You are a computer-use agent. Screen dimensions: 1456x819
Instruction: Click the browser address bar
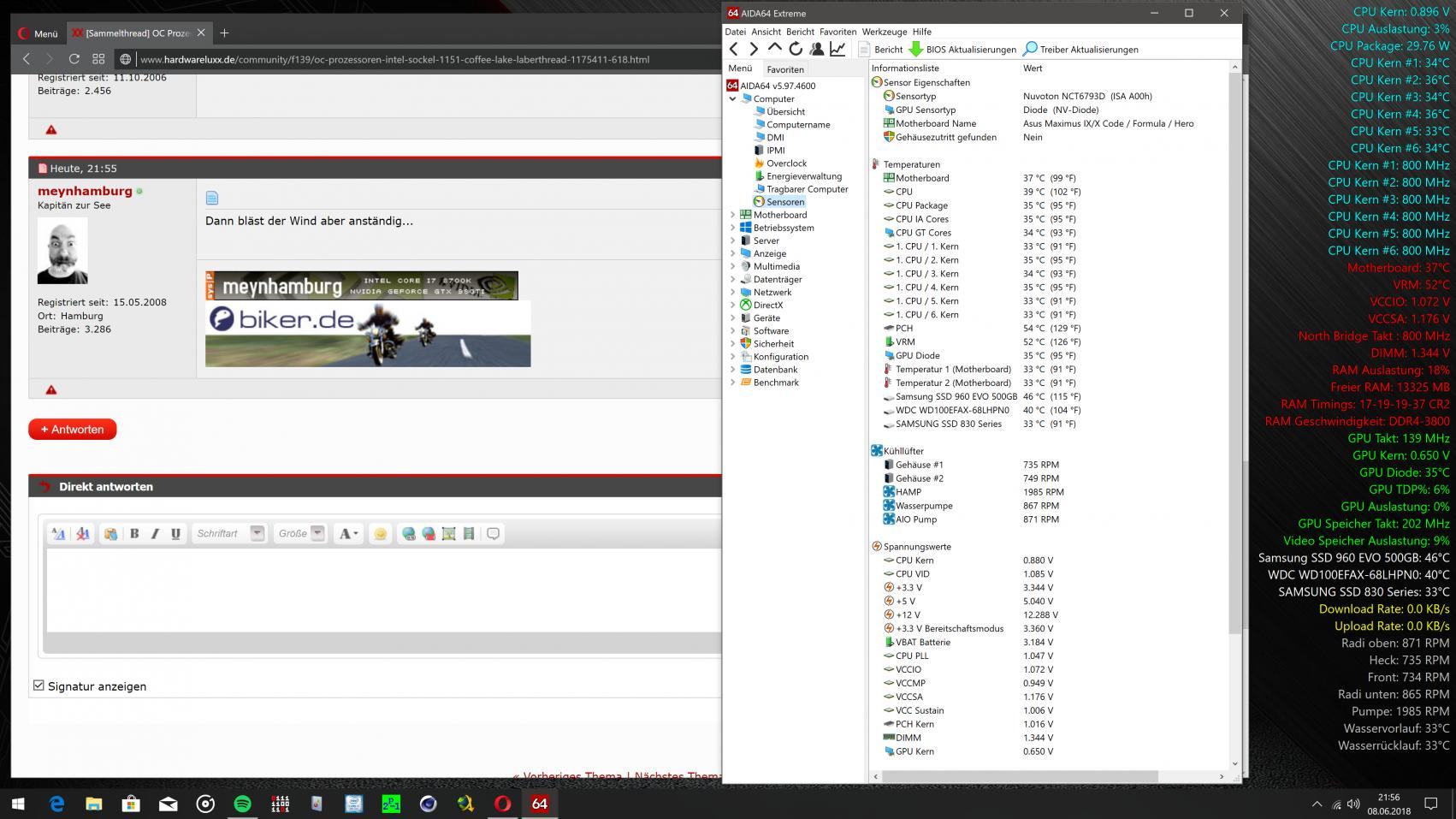point(419,59)
